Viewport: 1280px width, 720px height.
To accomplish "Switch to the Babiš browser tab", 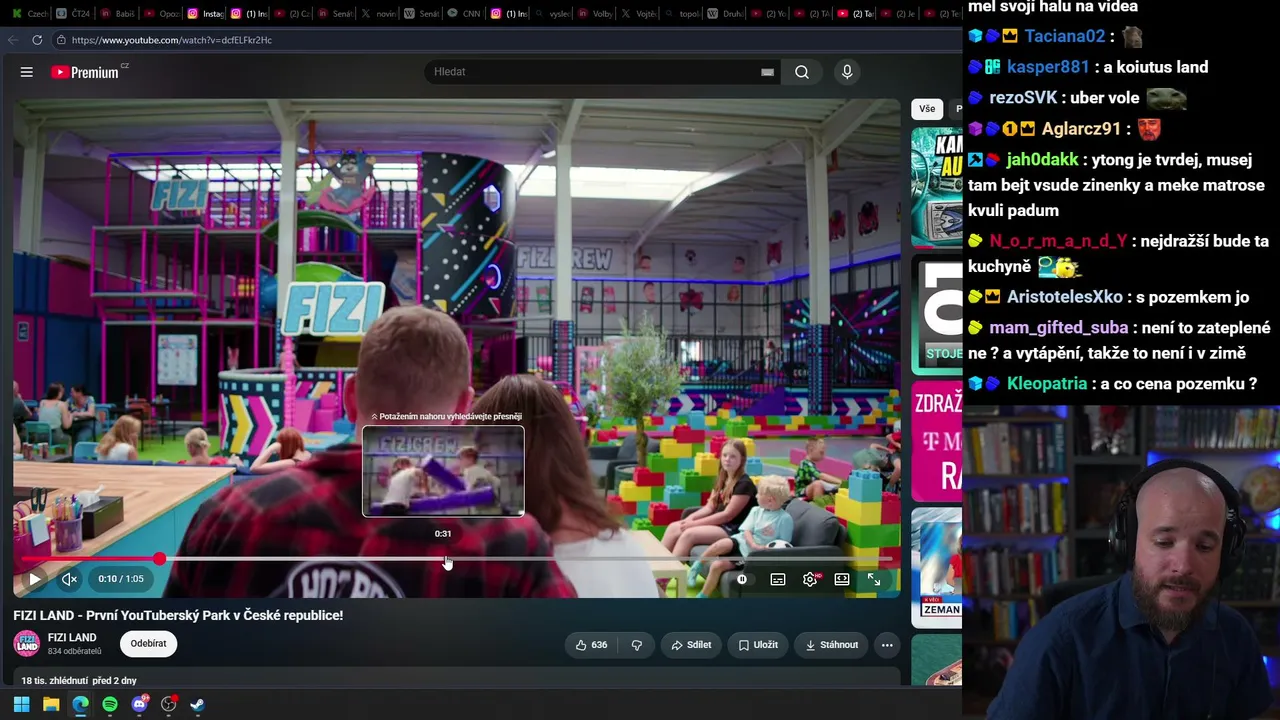I will point(117,14).
